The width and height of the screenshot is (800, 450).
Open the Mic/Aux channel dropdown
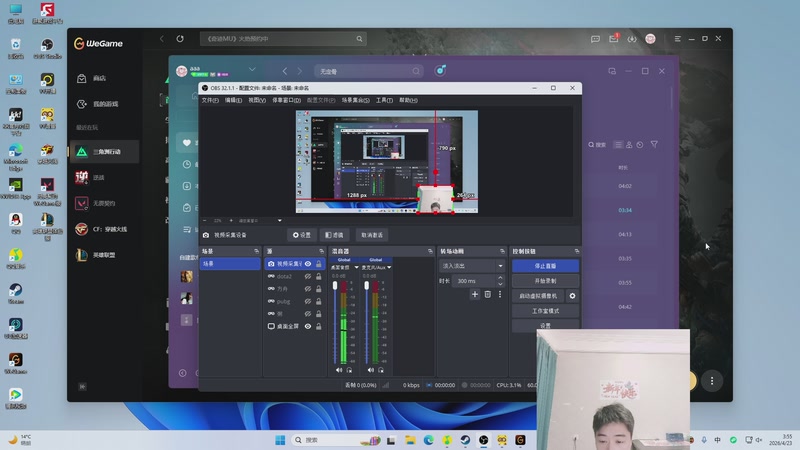(389, 267)
